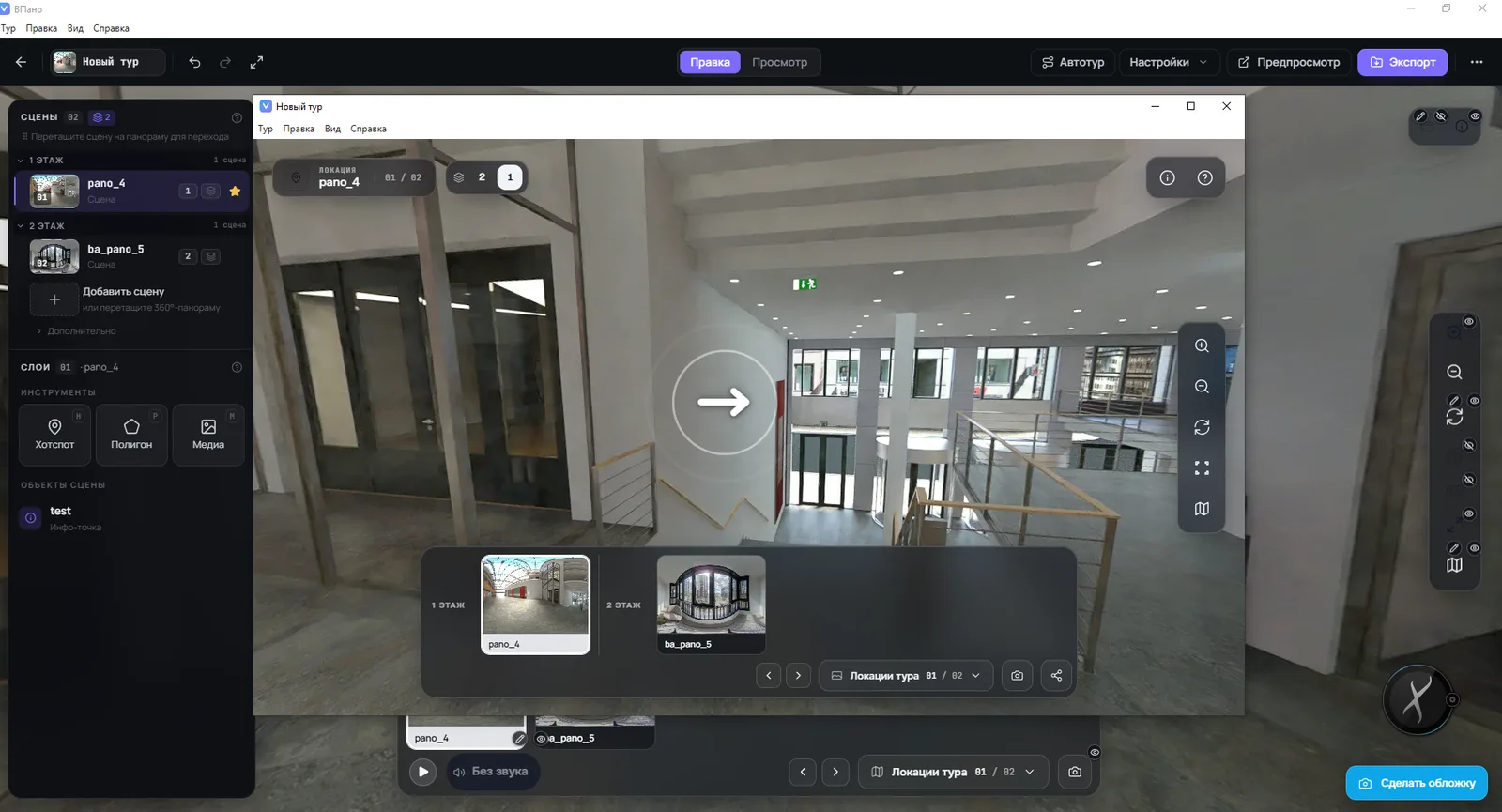The width and height of the screenshot is (1502, 812).
Task: Undo the last edit
Action: (x=194, y=62)
